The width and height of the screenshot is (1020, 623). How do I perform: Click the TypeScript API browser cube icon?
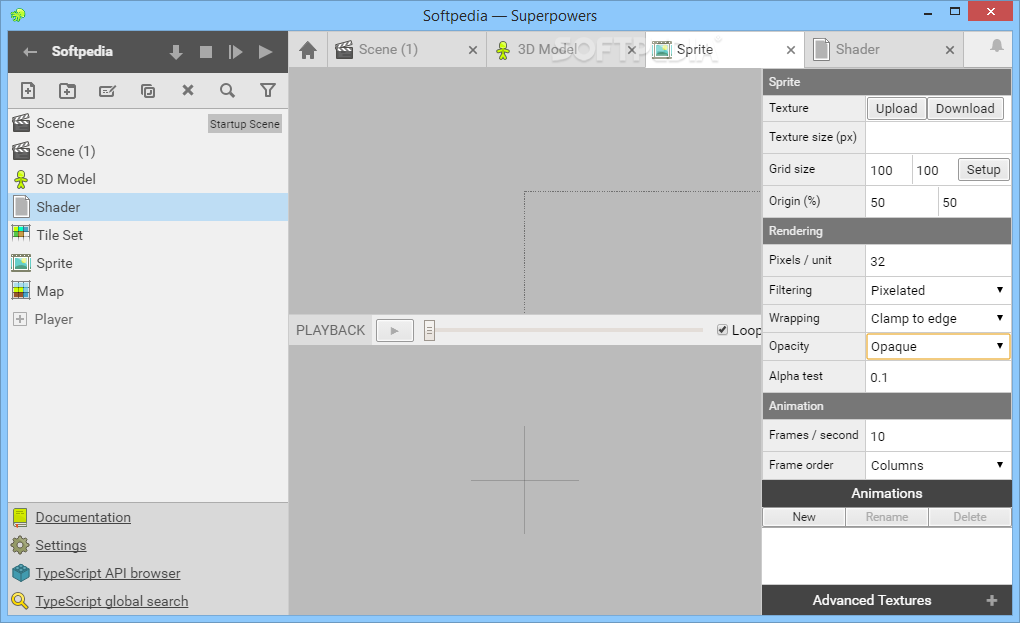pyautogui.click(x=21, y=573)
